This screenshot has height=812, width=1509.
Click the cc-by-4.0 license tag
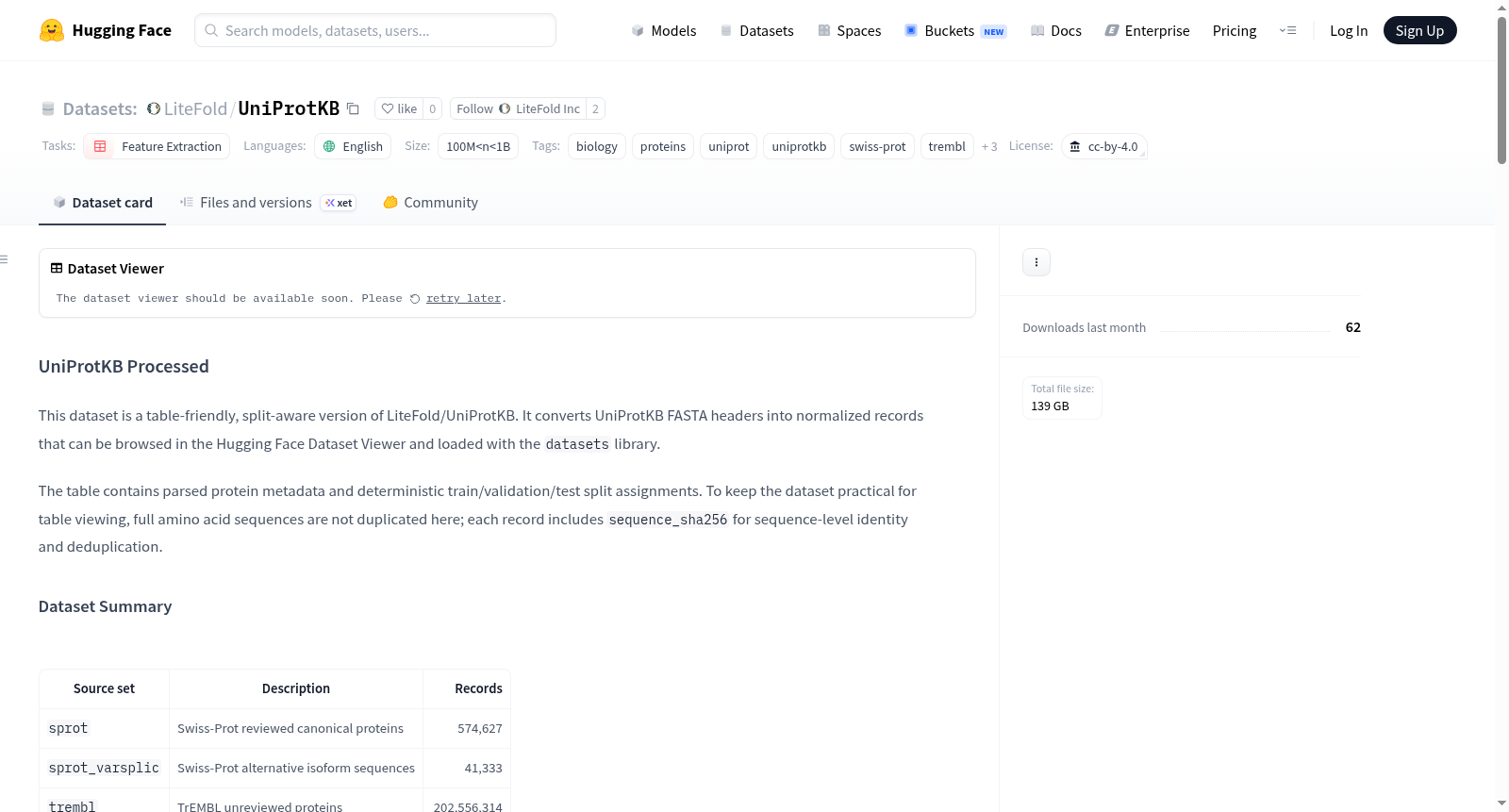(x=1103, y=146)
